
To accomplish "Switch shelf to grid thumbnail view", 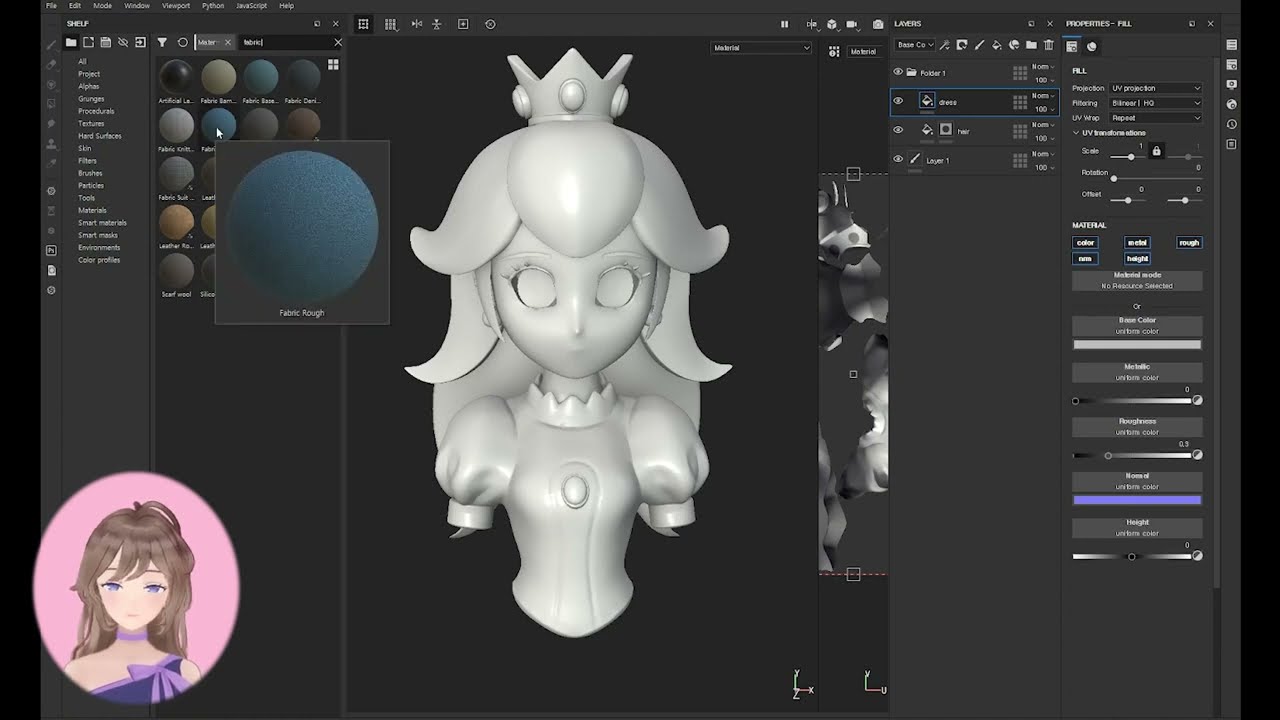I will click(x=333, y=65).
